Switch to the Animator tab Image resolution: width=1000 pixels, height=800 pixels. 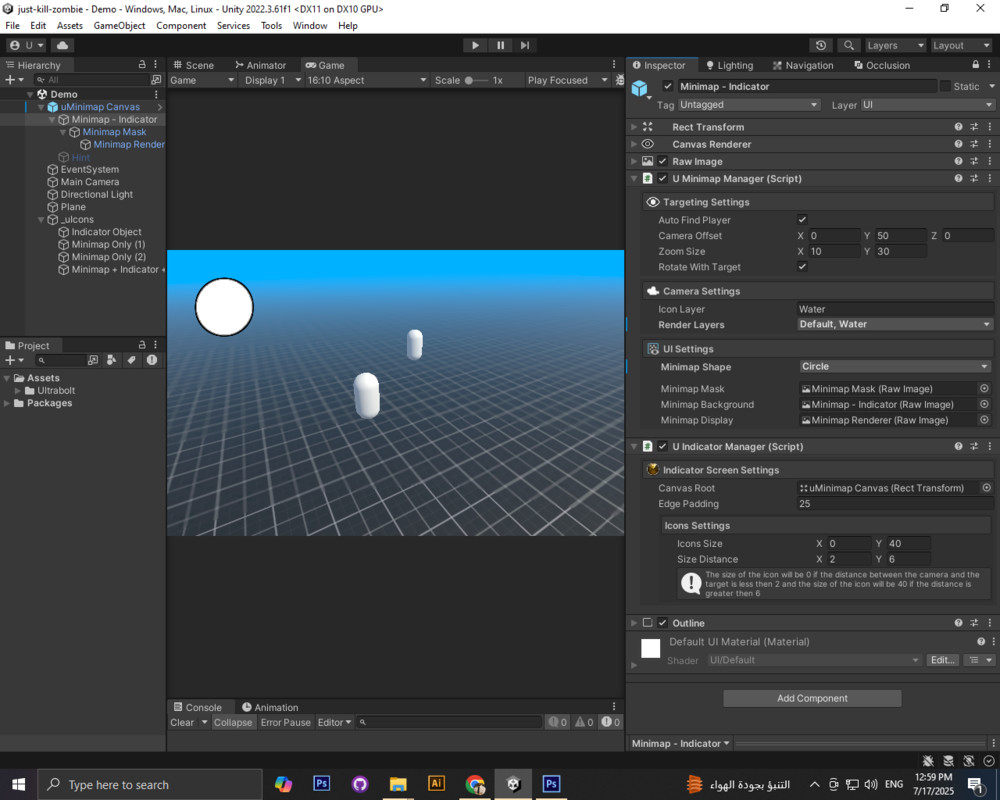click(260, 64)
